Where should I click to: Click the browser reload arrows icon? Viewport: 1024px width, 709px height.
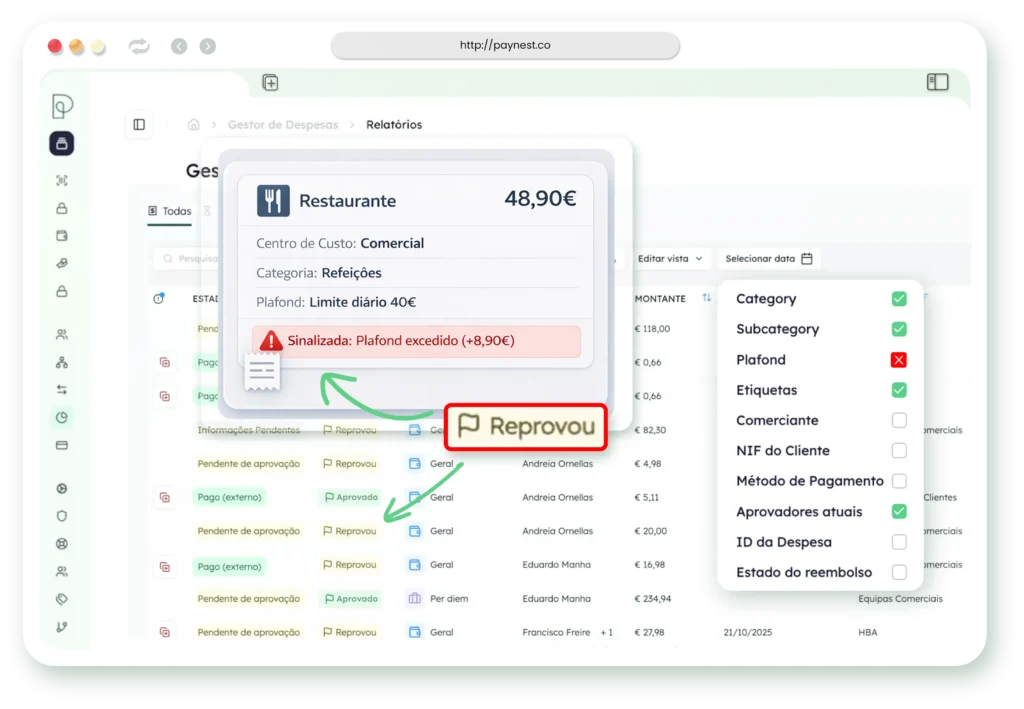pos(139,46)
